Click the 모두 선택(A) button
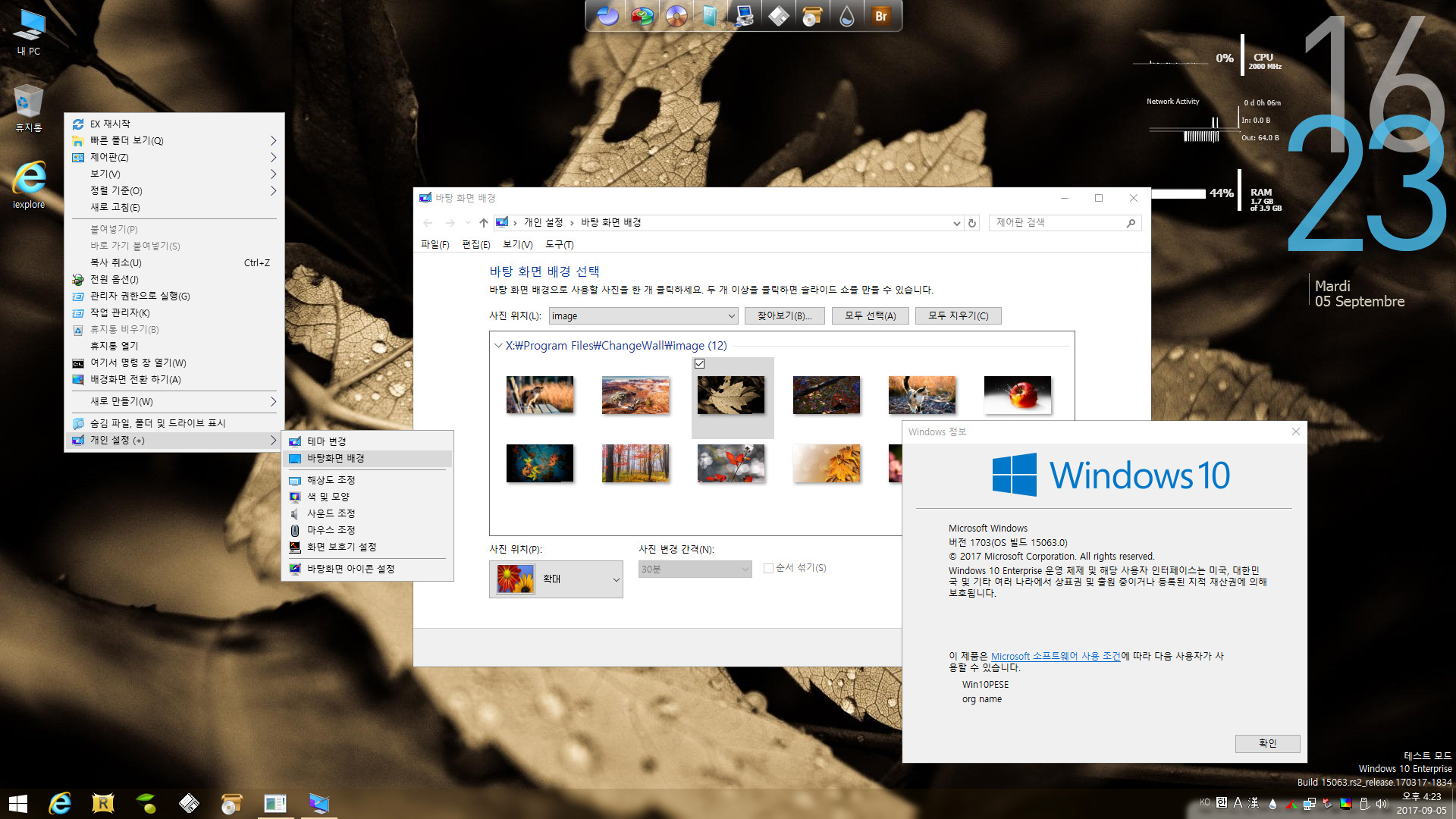 [870, 316]
